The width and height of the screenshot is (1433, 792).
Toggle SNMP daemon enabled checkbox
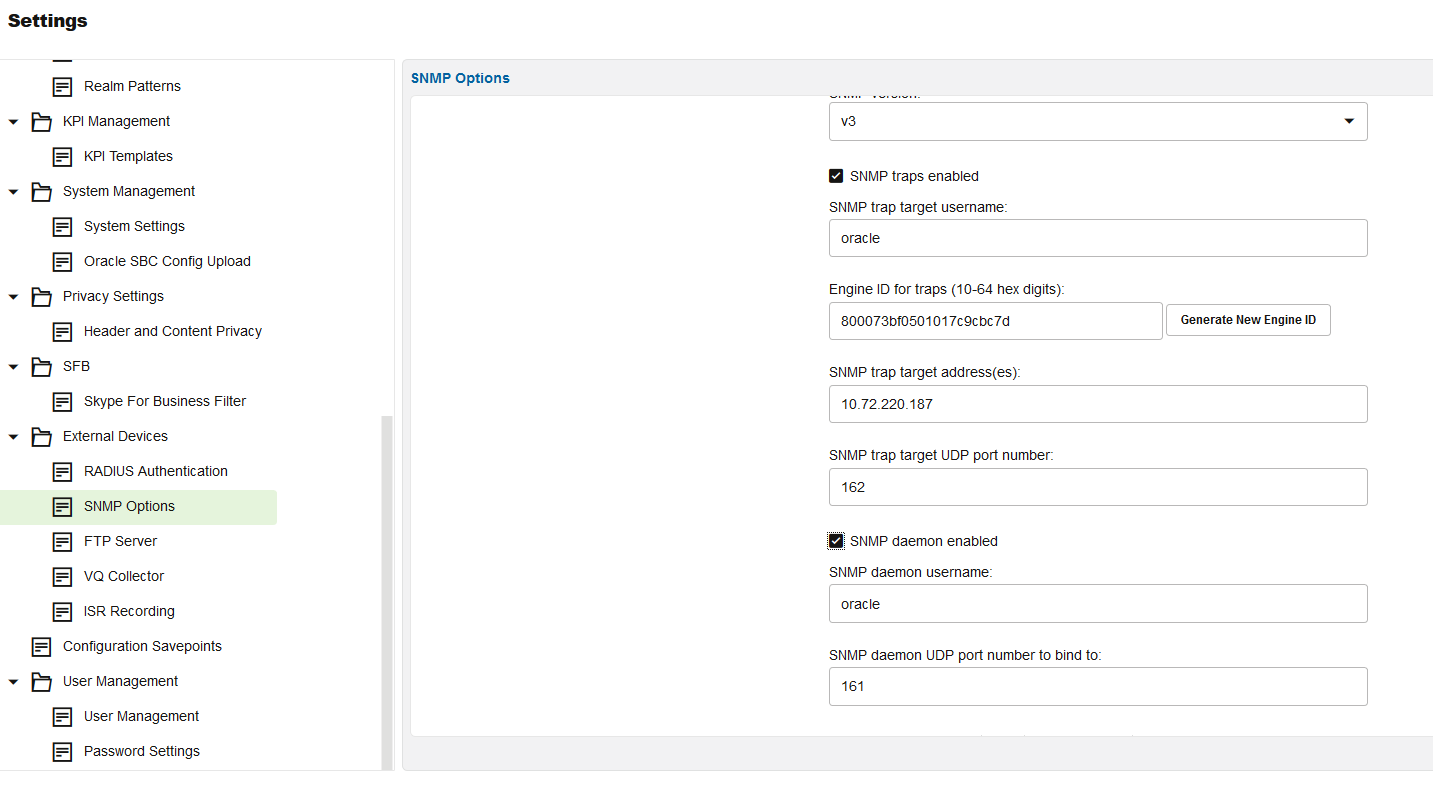(836, 541)
